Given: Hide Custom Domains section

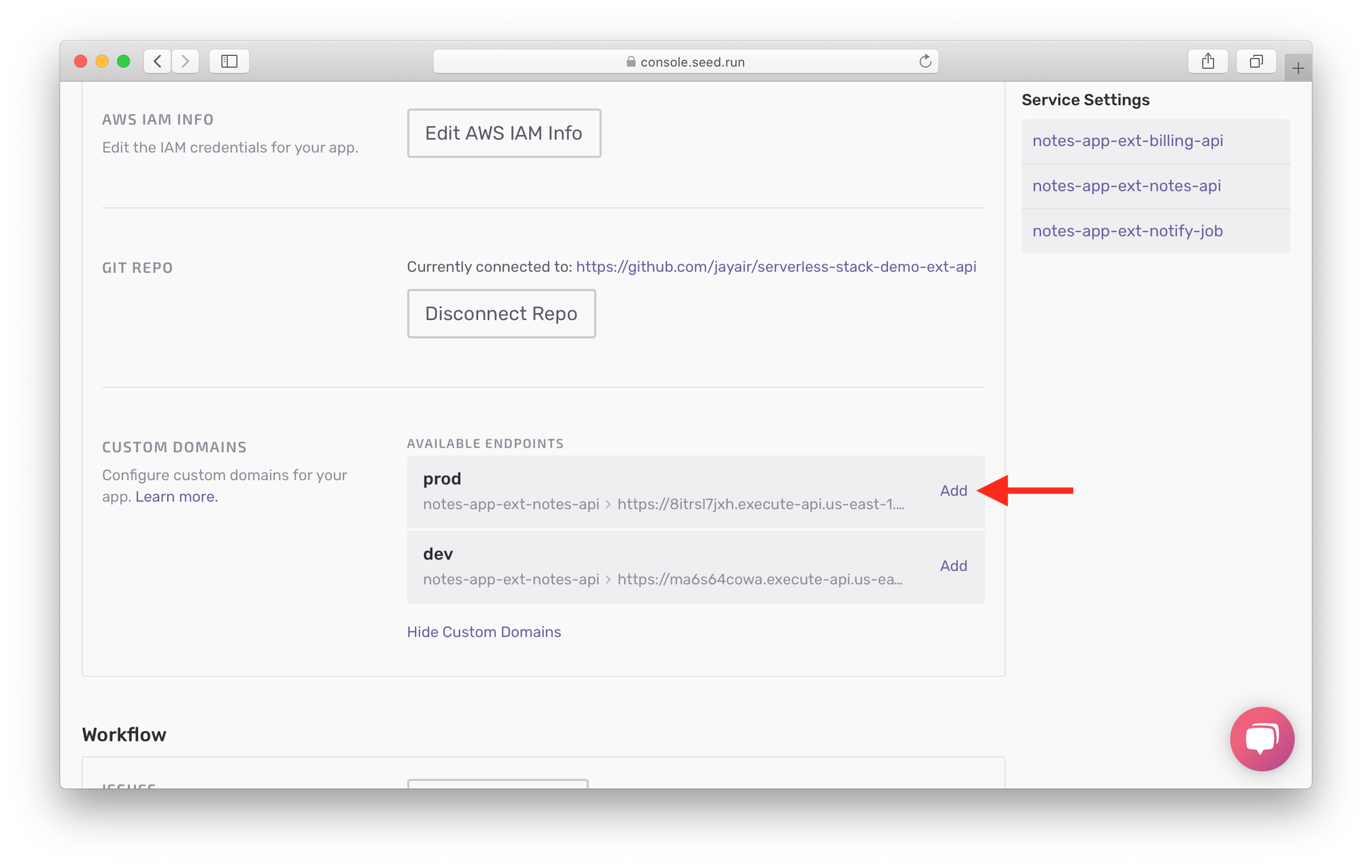Looking at the screenshot, I should 484,632.
